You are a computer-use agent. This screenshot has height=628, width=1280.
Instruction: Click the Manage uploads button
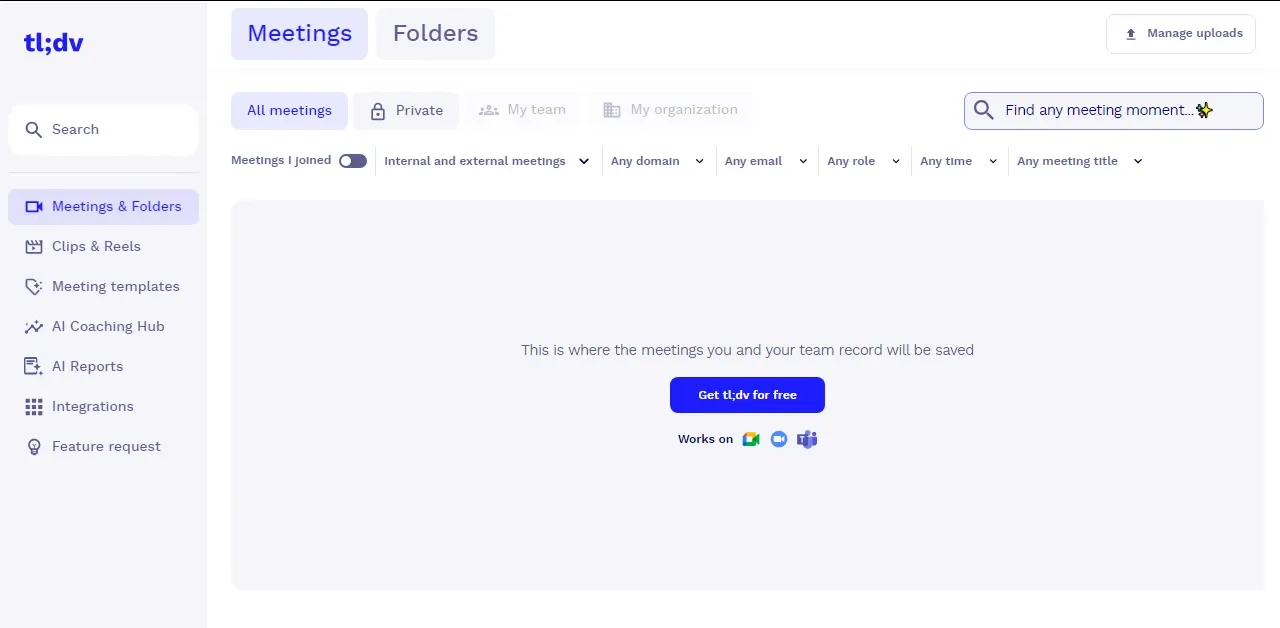coord(1181,34)
